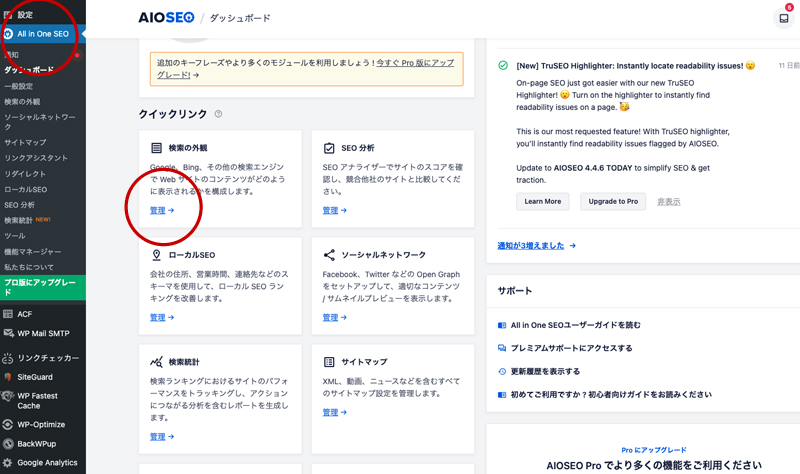The image size is (800, 474).
Task: Click the ローカルSEO map pin icon
Action: pos(156,255)
